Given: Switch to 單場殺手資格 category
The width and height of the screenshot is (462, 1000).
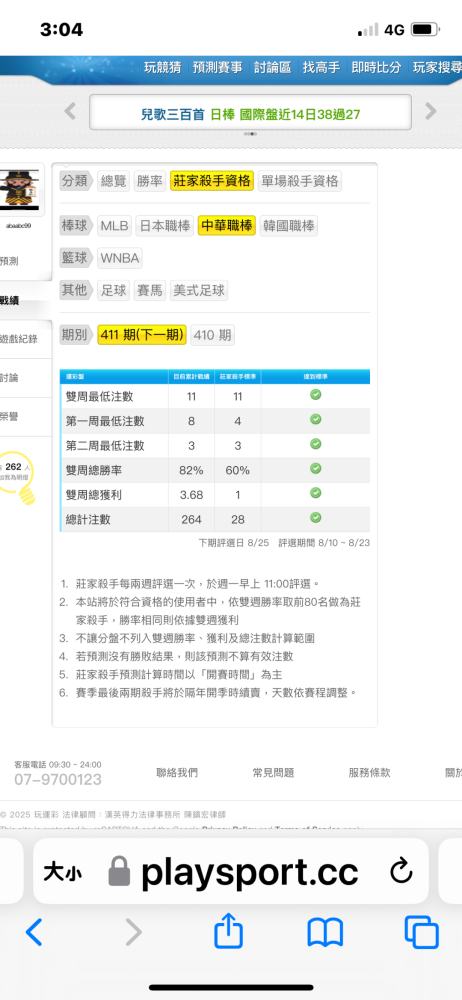Looking at the screenshot, I should [x=300, y=181].
